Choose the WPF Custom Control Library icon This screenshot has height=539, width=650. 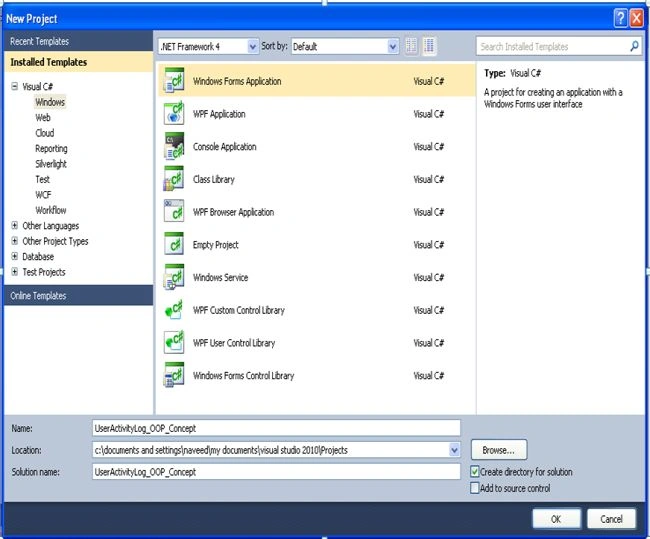pyautogui.click(x=174, y=310)
